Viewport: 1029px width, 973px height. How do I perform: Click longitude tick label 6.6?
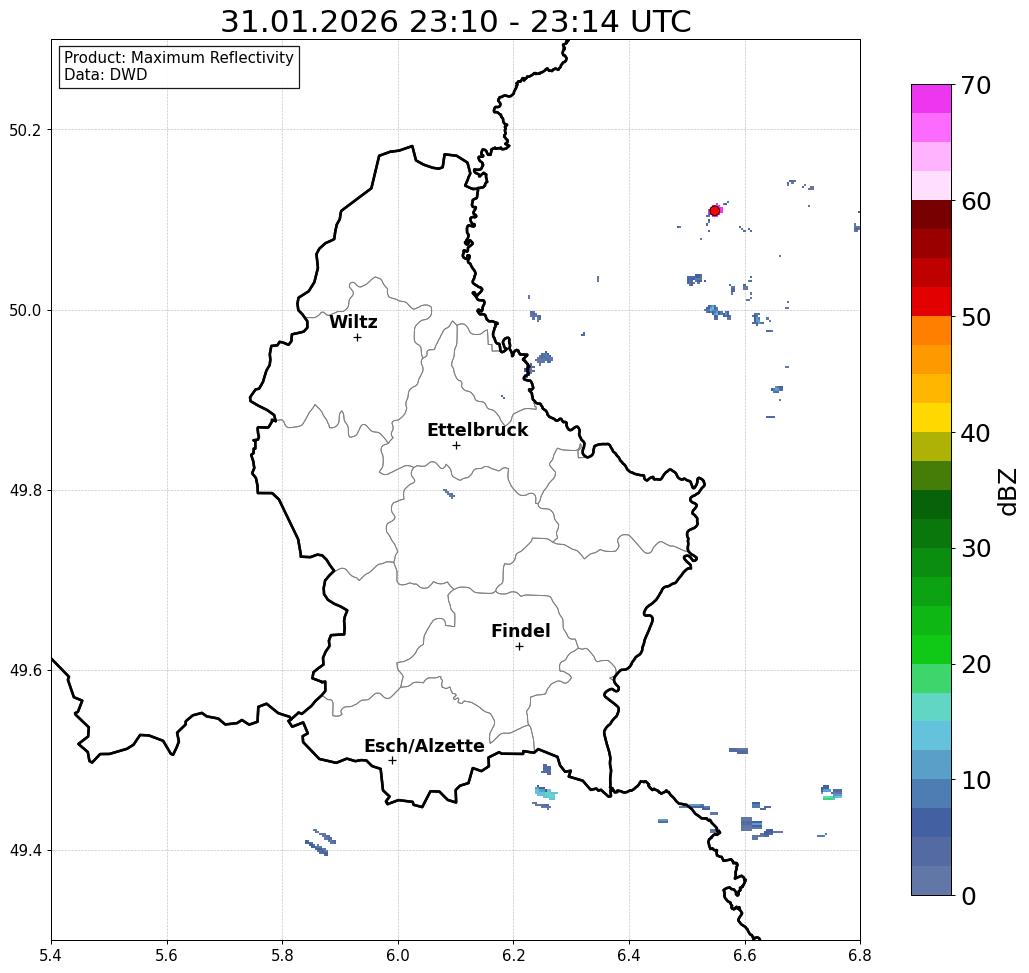pyautogui.click(x=744, y=955)
